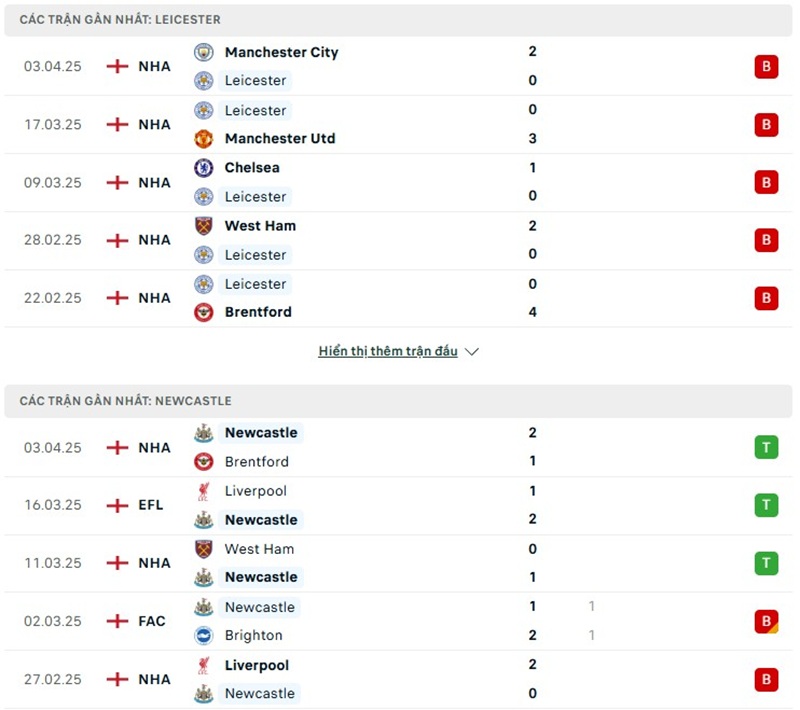Click the B badge with orange corner for Brighton
The image size is (800, 710).
pos(766,621)
